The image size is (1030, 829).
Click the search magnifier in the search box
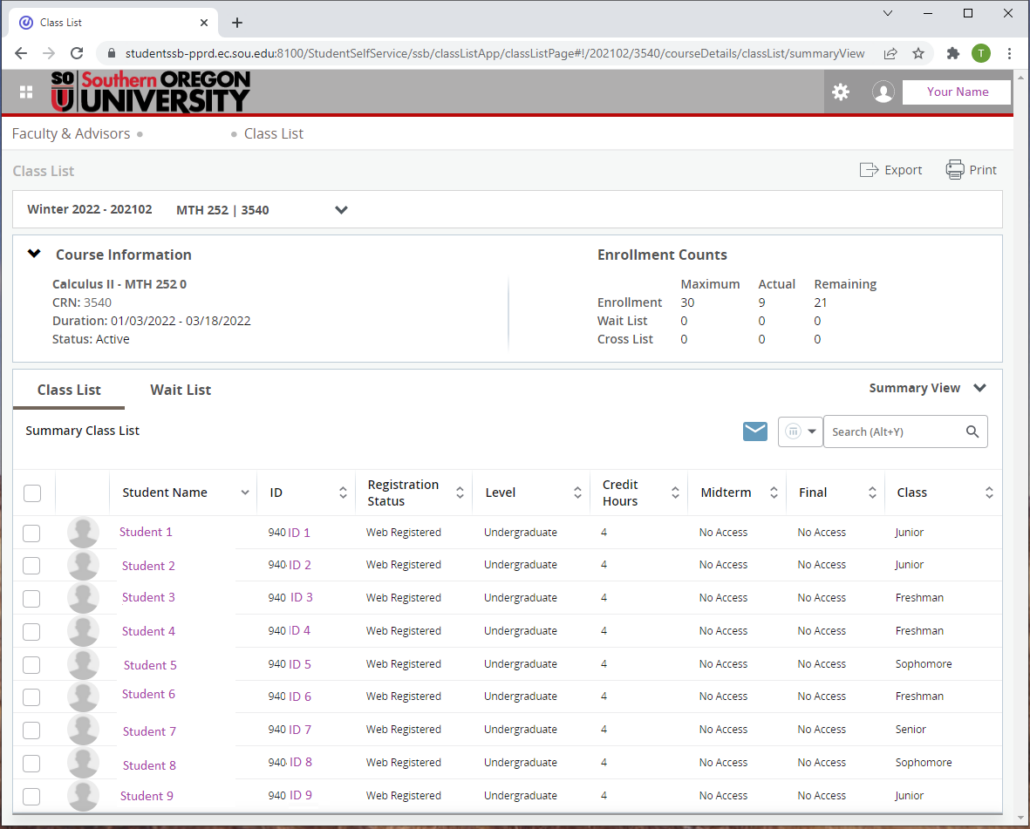click(x=971, y=431)
